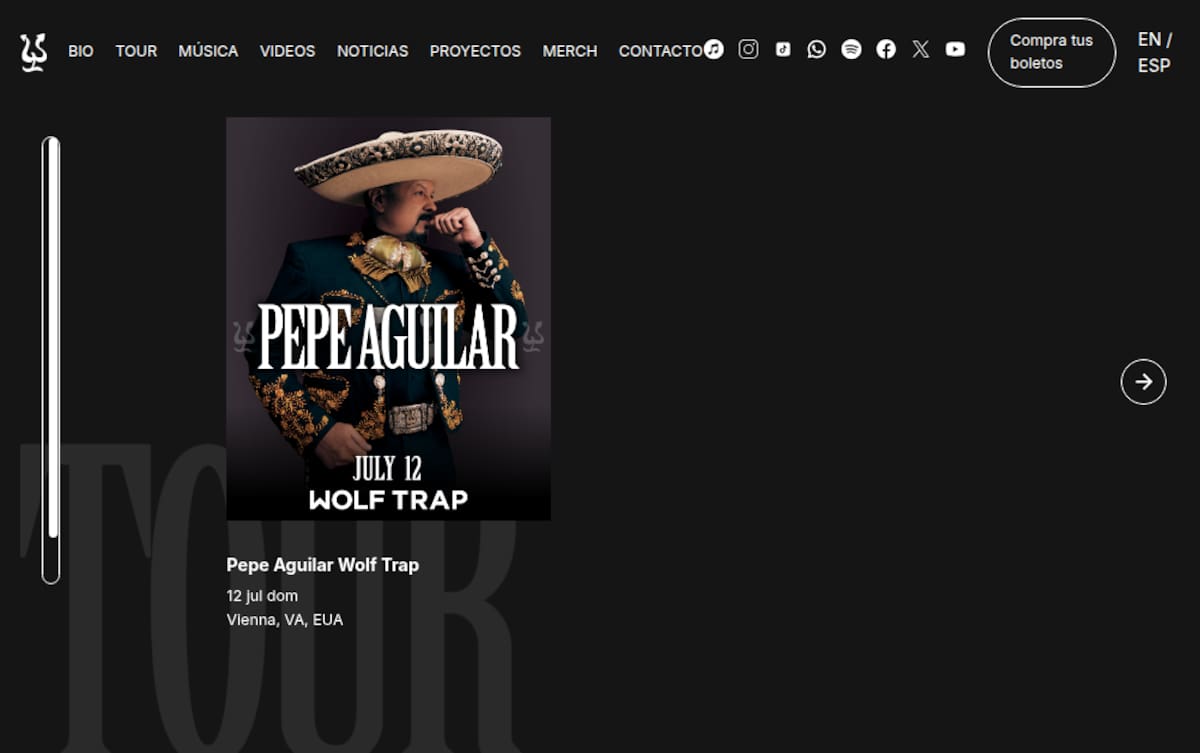Click the July 12 Wolf Trap poster

pos(388,319)
